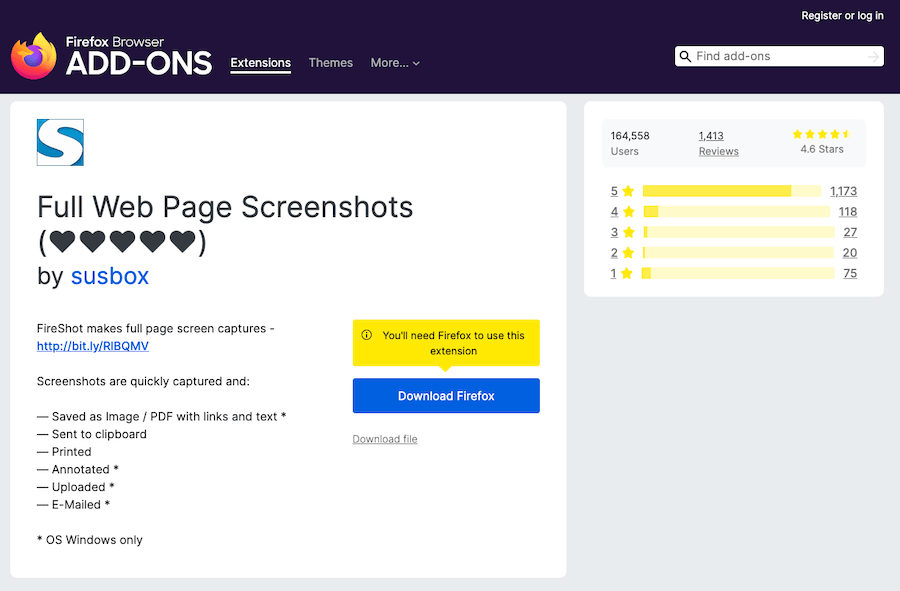Click the number 5 rating label
900x591 pixels.
(614, 191)
